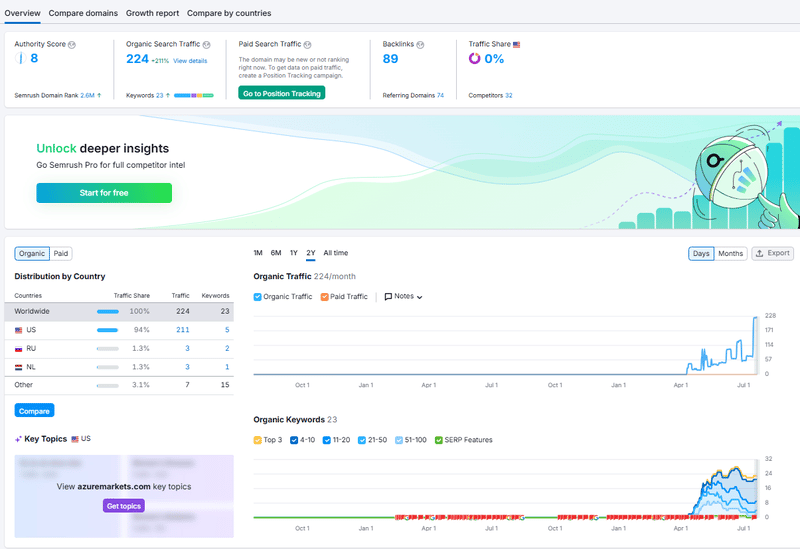
Task: Click the US keywords value 5
Action: pos(227,330)
